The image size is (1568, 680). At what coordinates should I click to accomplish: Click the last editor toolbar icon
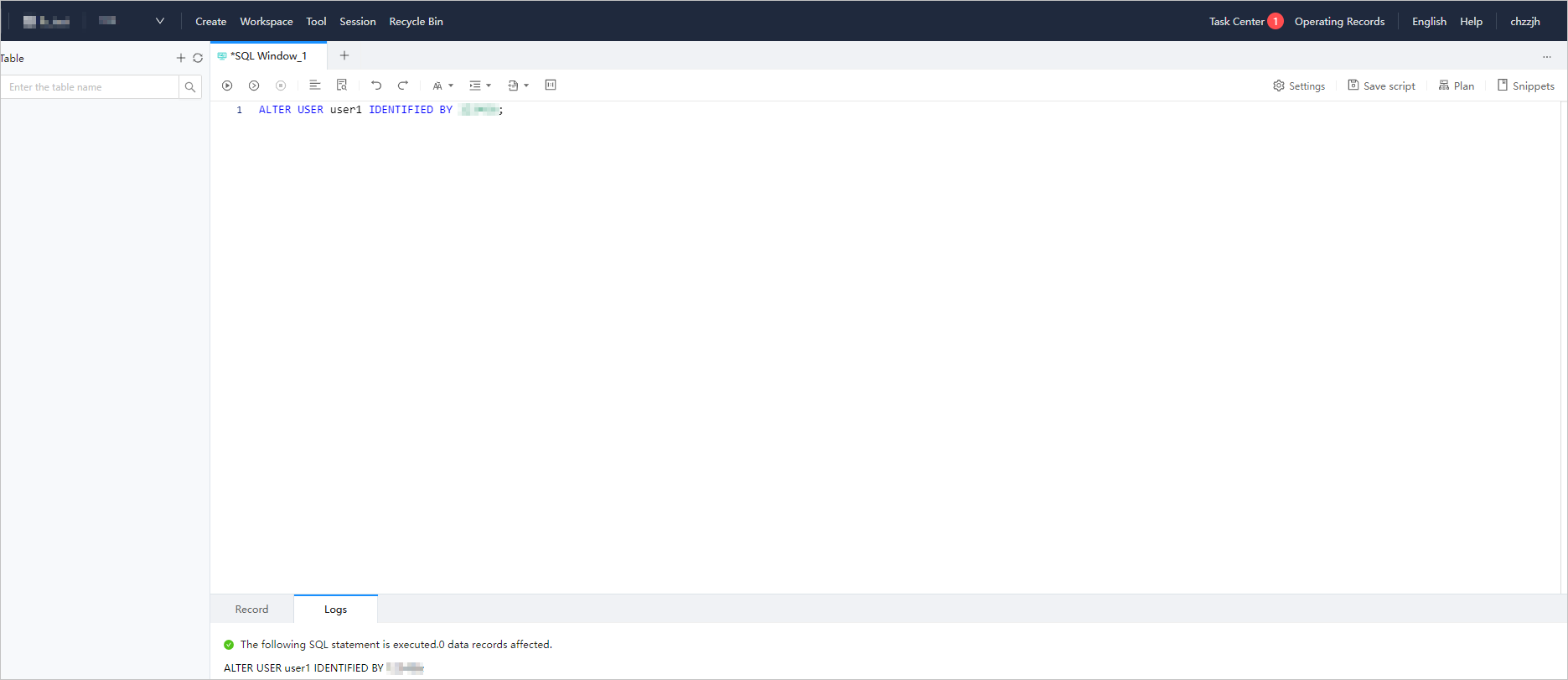pos(551,85)
